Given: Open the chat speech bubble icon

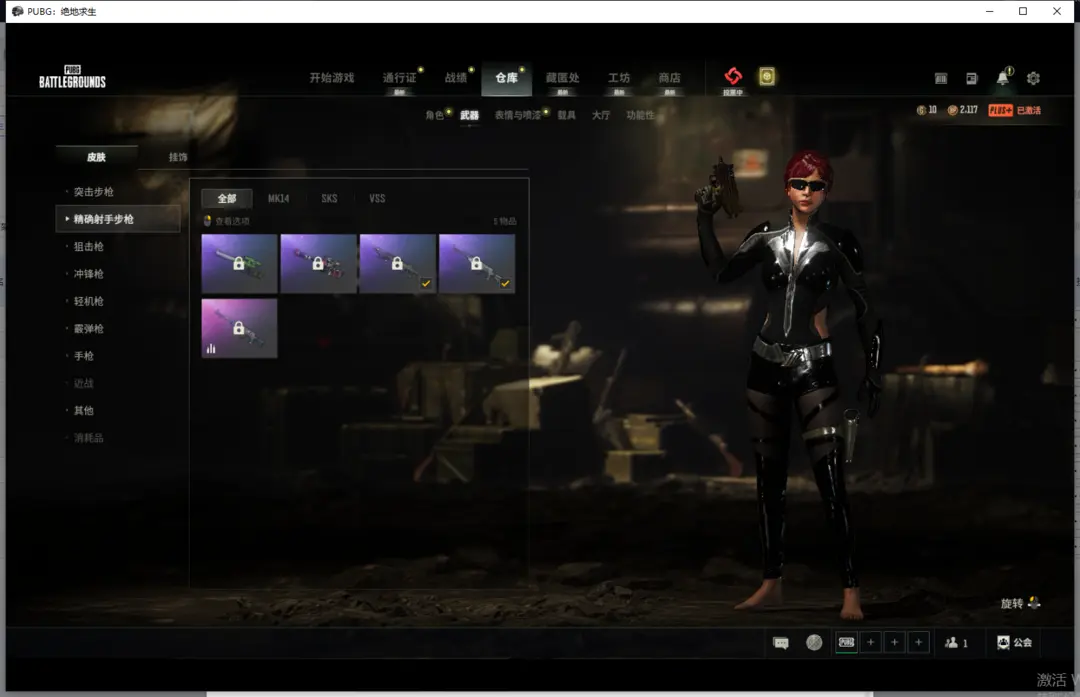Looking at the screenshot, I should tap(780, 643).
